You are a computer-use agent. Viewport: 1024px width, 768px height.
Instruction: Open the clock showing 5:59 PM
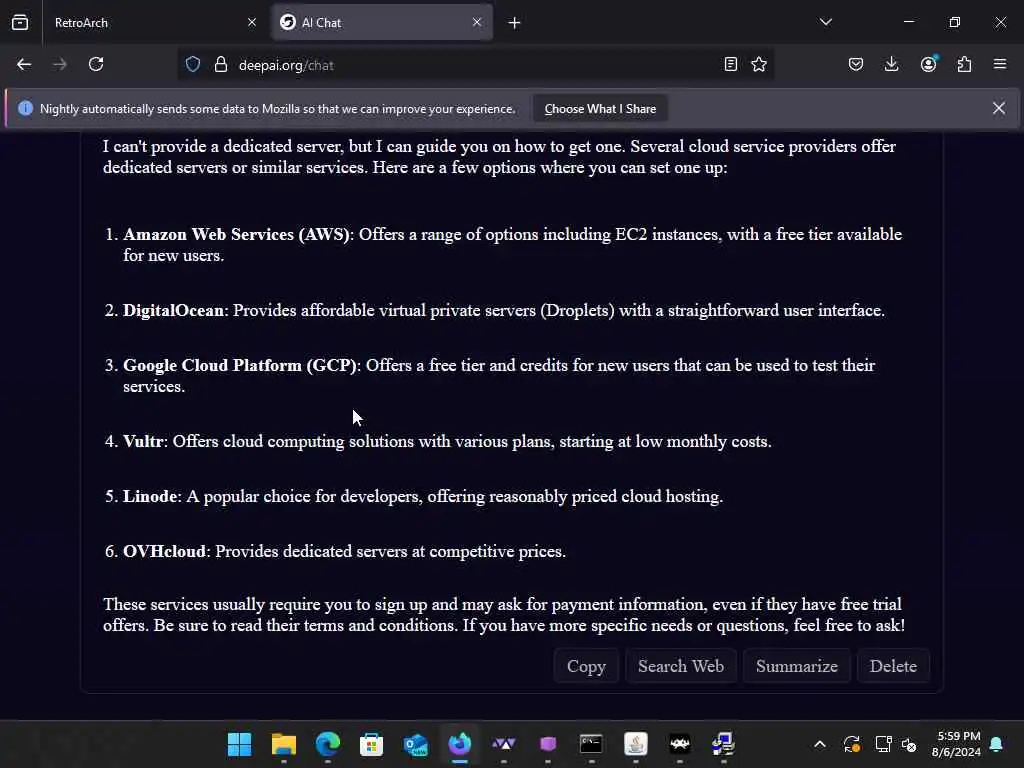click(x=956, y=744)
